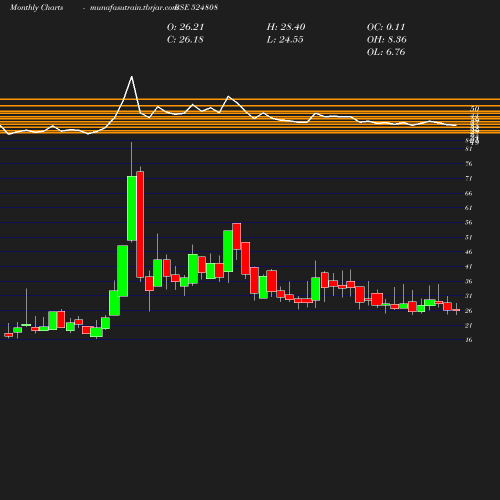500x500 pixels.
Task: Click the "BSE 524808" symbol label
Action: click(196, 7)
